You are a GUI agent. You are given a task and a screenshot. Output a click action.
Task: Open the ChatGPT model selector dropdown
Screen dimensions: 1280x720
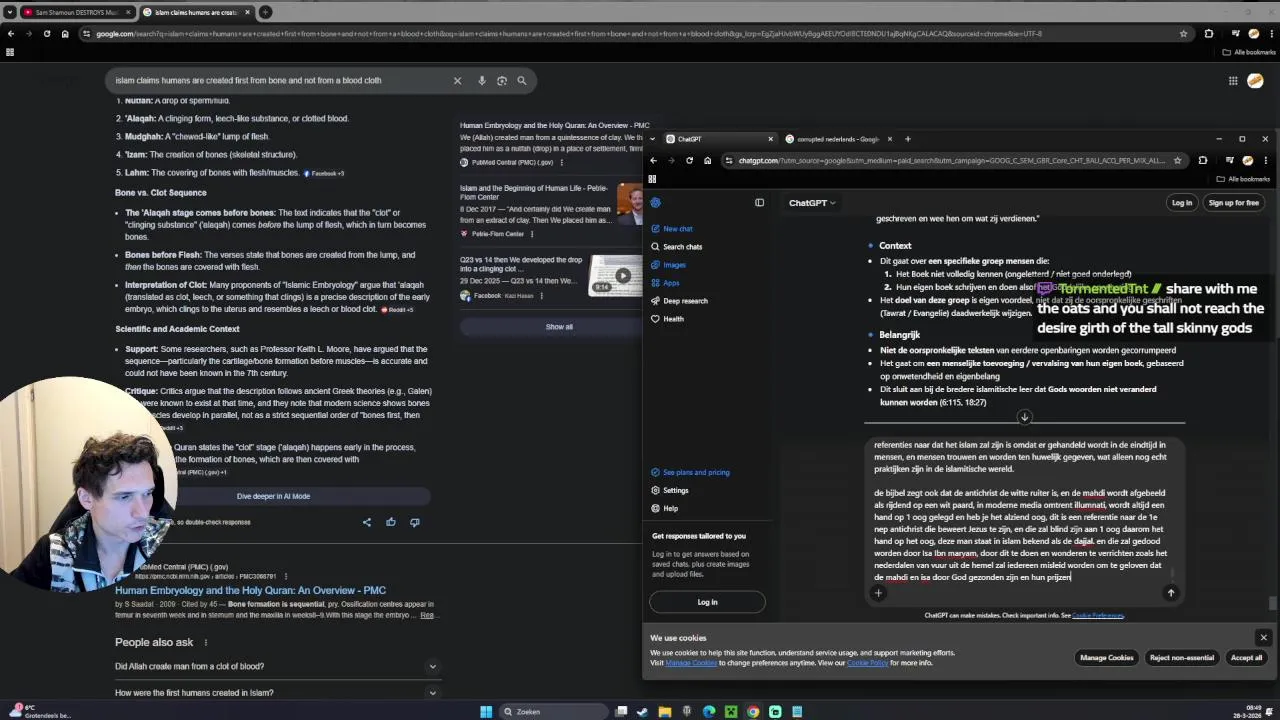point(811,203)
